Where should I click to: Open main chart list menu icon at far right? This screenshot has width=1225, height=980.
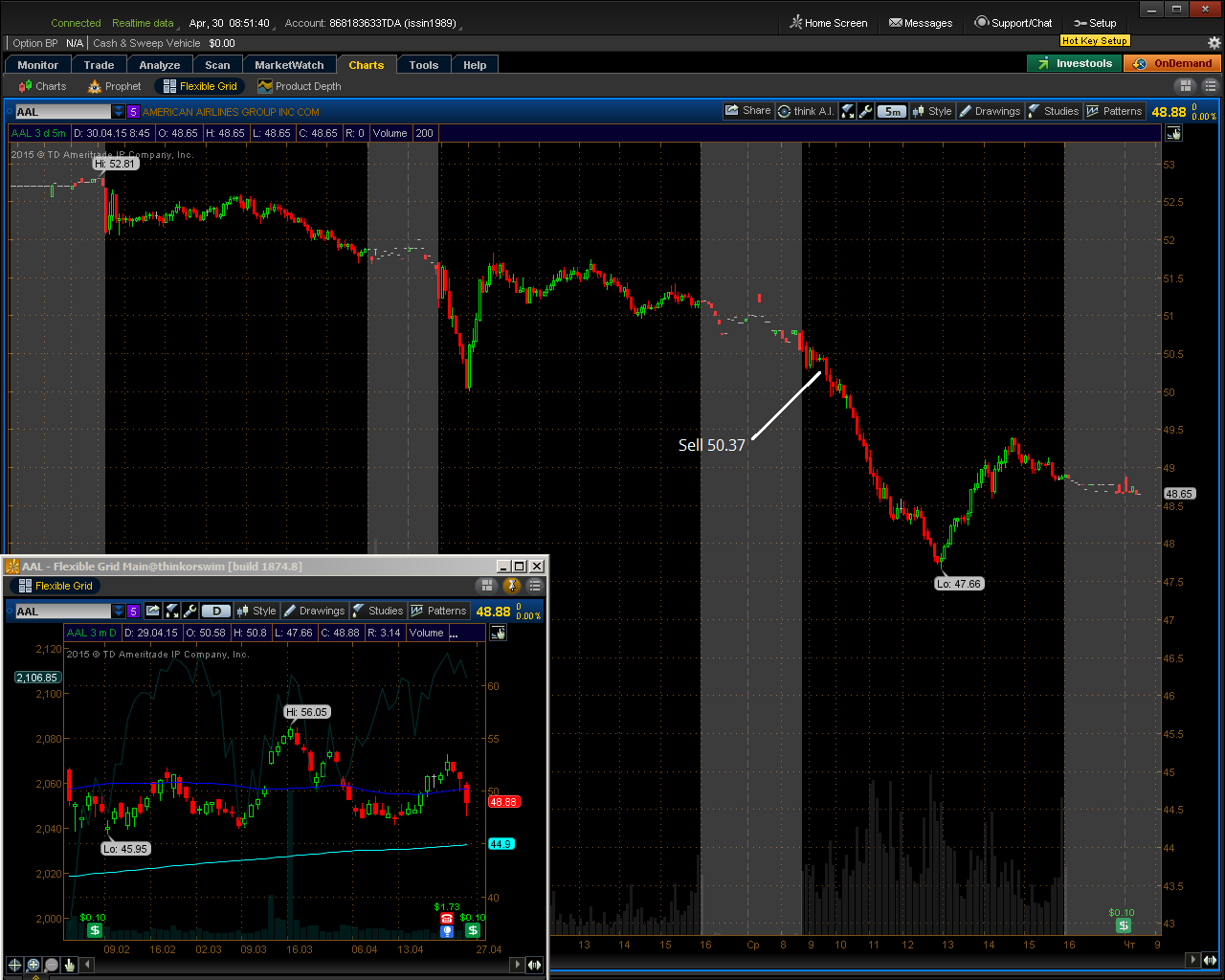tap(1210, 86)
